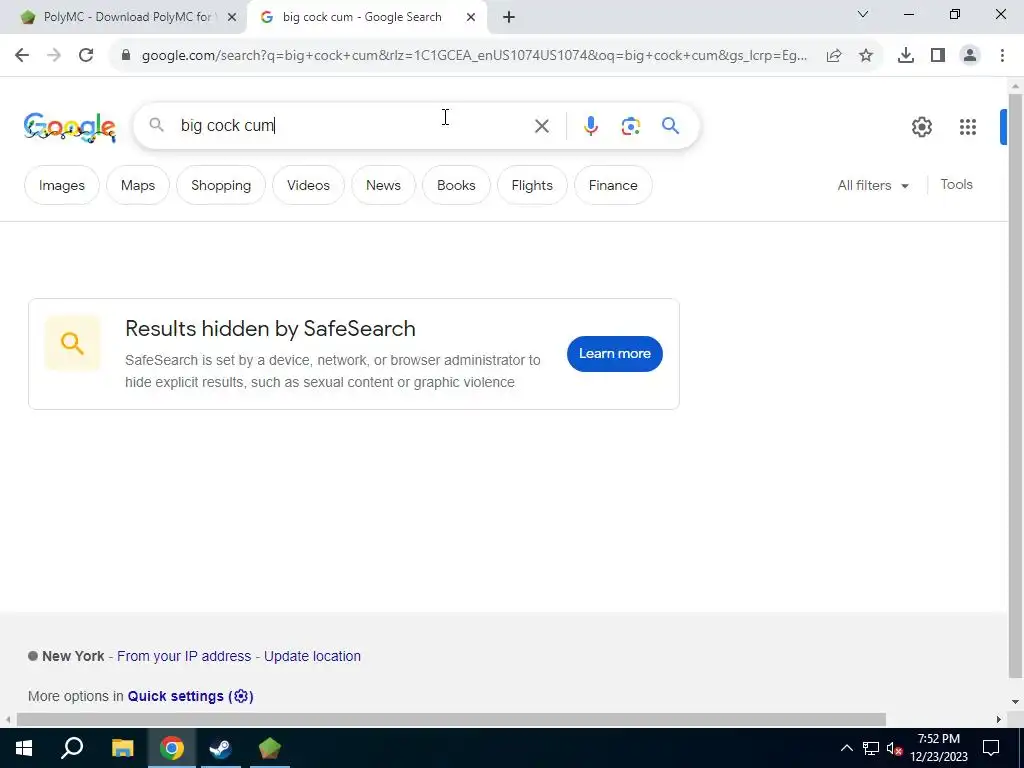The height and width of the screenshot is (768, 1024).
Task: Select the Maps filter
Action: pos(138,185)
